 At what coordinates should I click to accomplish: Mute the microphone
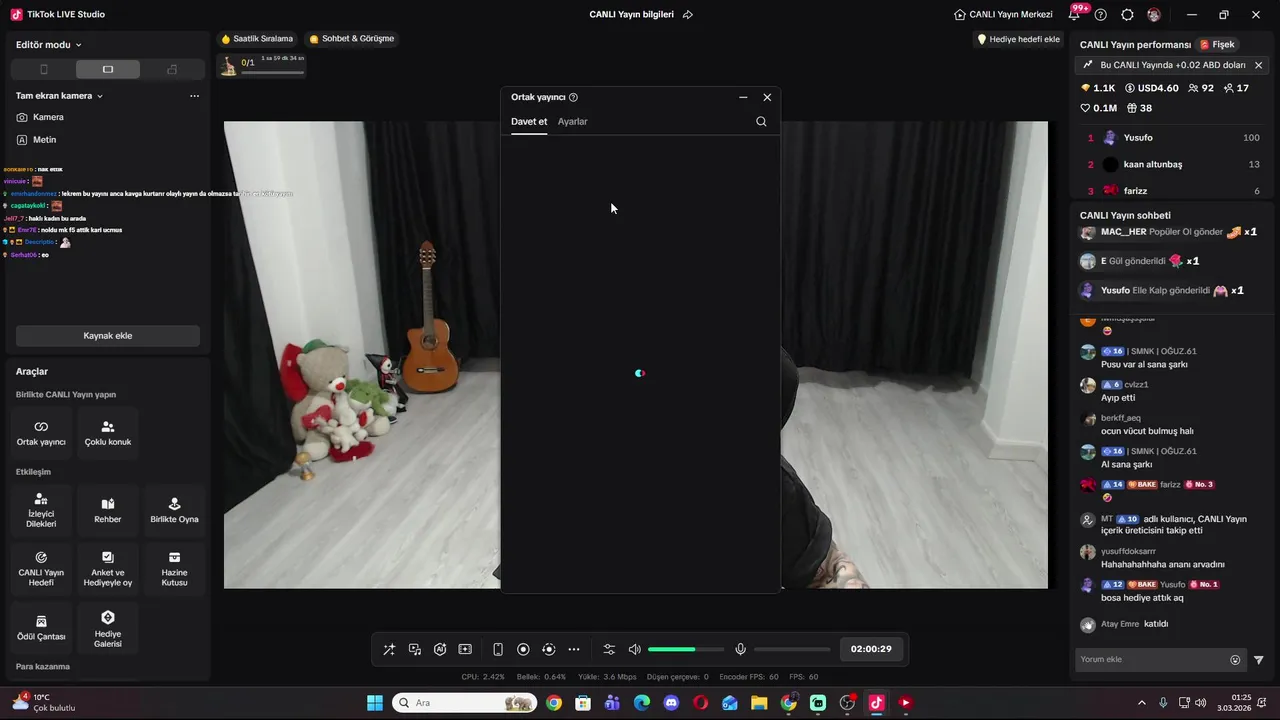coord(741,649)
